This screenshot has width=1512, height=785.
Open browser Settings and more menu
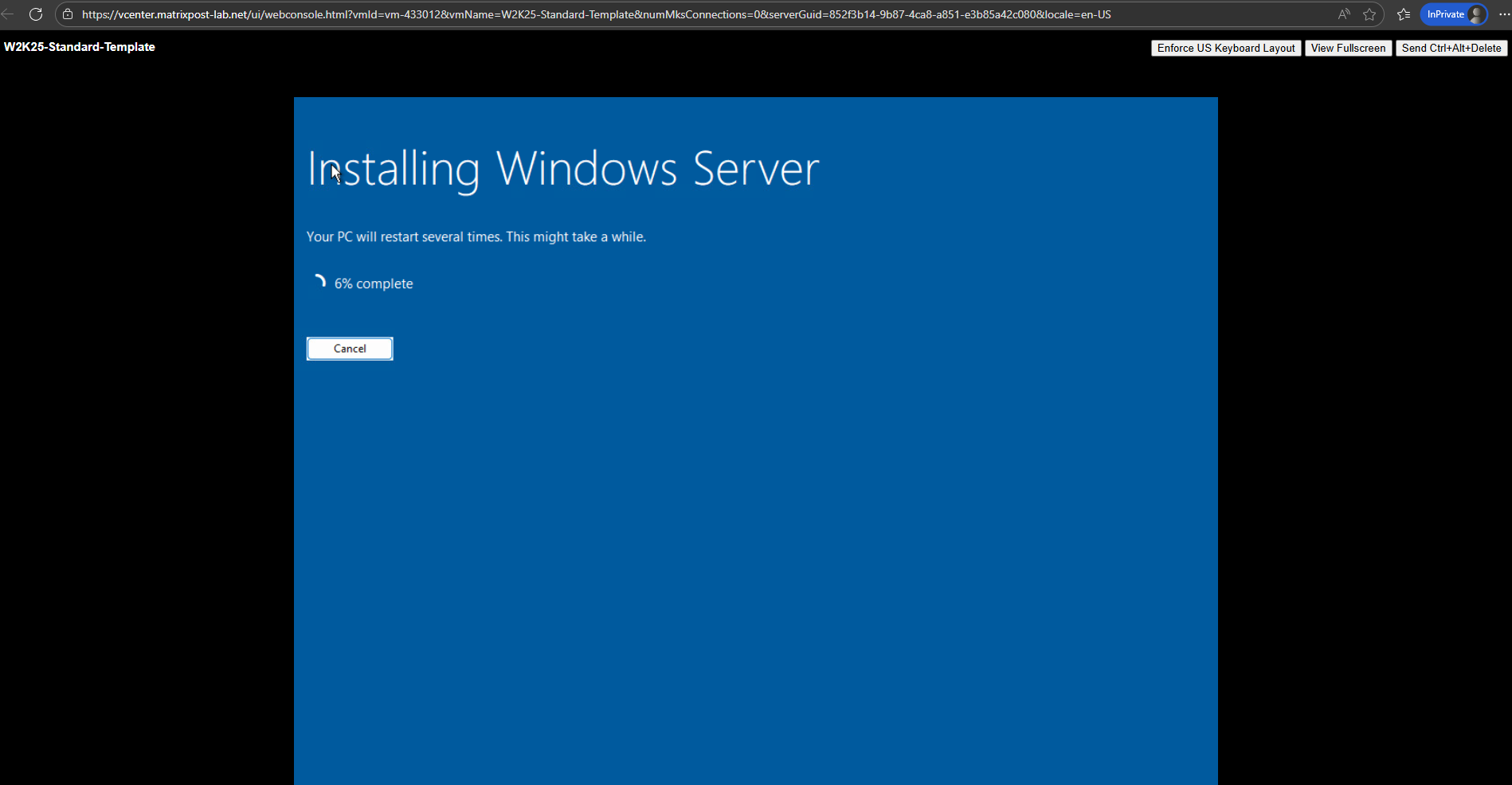pos(1504,14)
